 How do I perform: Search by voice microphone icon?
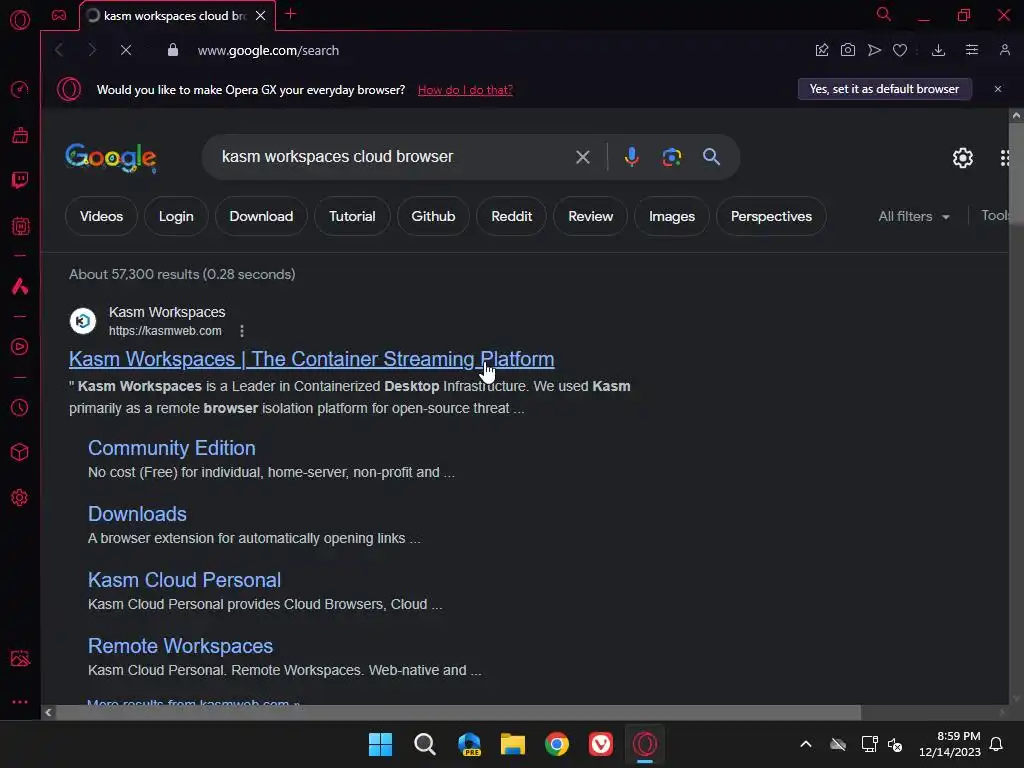pos(632,157)
